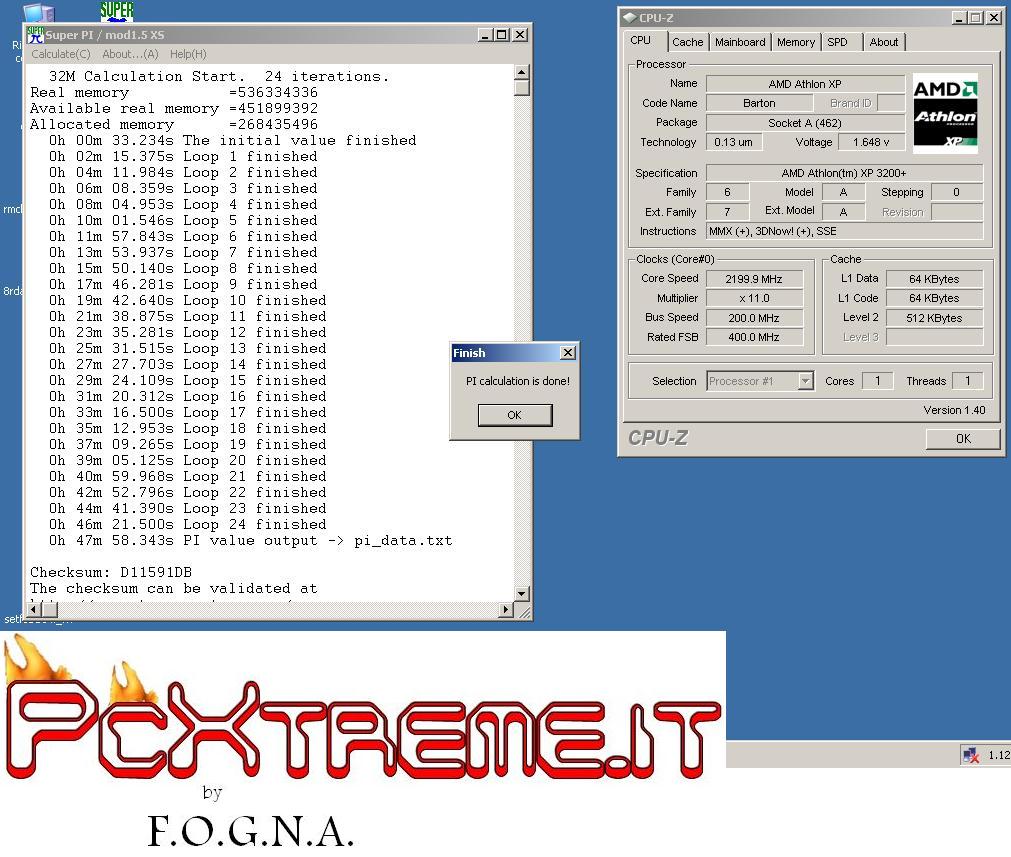Image resolution: width=1011 pixels, height=857 pixels.
Task: Click the Loop 24 finished line
Action: click(188, 525)
